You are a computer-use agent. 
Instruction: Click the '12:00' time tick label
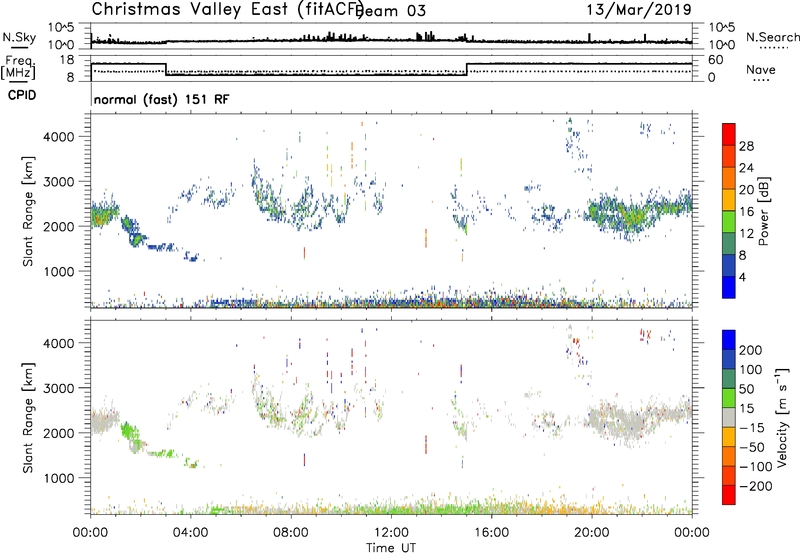(391, 533)
